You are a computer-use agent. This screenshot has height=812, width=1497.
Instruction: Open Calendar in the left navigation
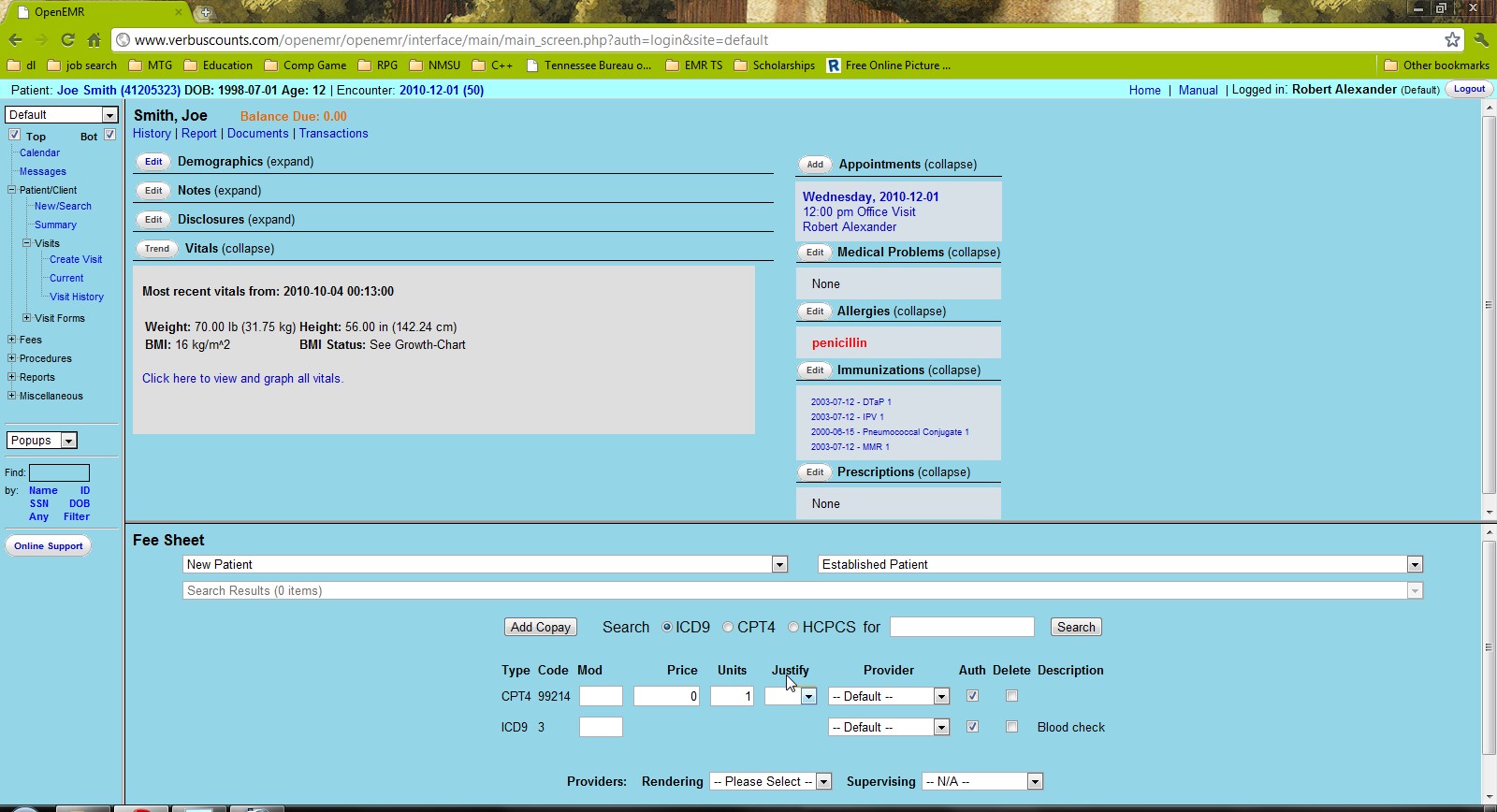point(39,152)
